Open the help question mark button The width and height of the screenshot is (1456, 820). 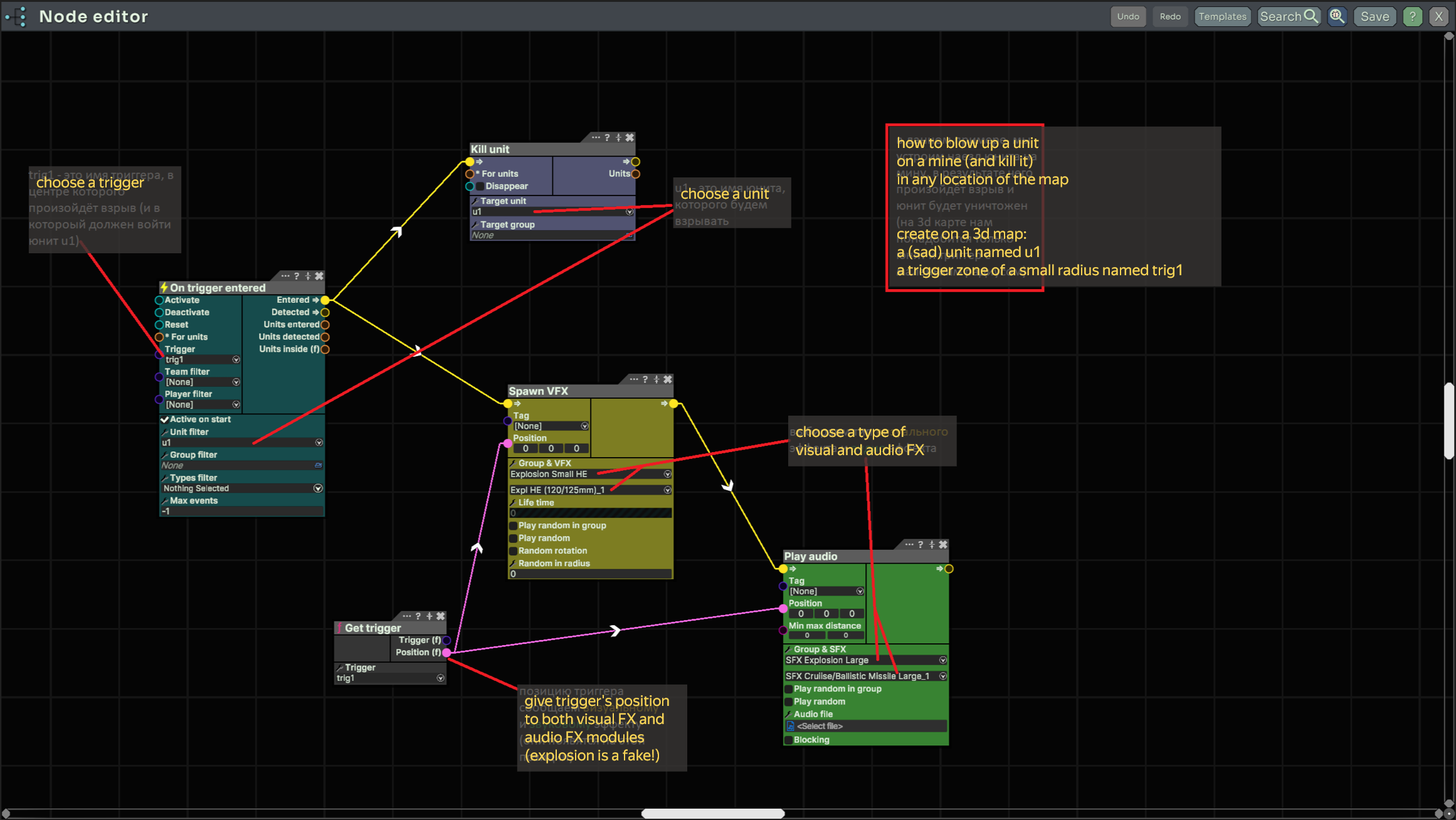coord(1412,17)
